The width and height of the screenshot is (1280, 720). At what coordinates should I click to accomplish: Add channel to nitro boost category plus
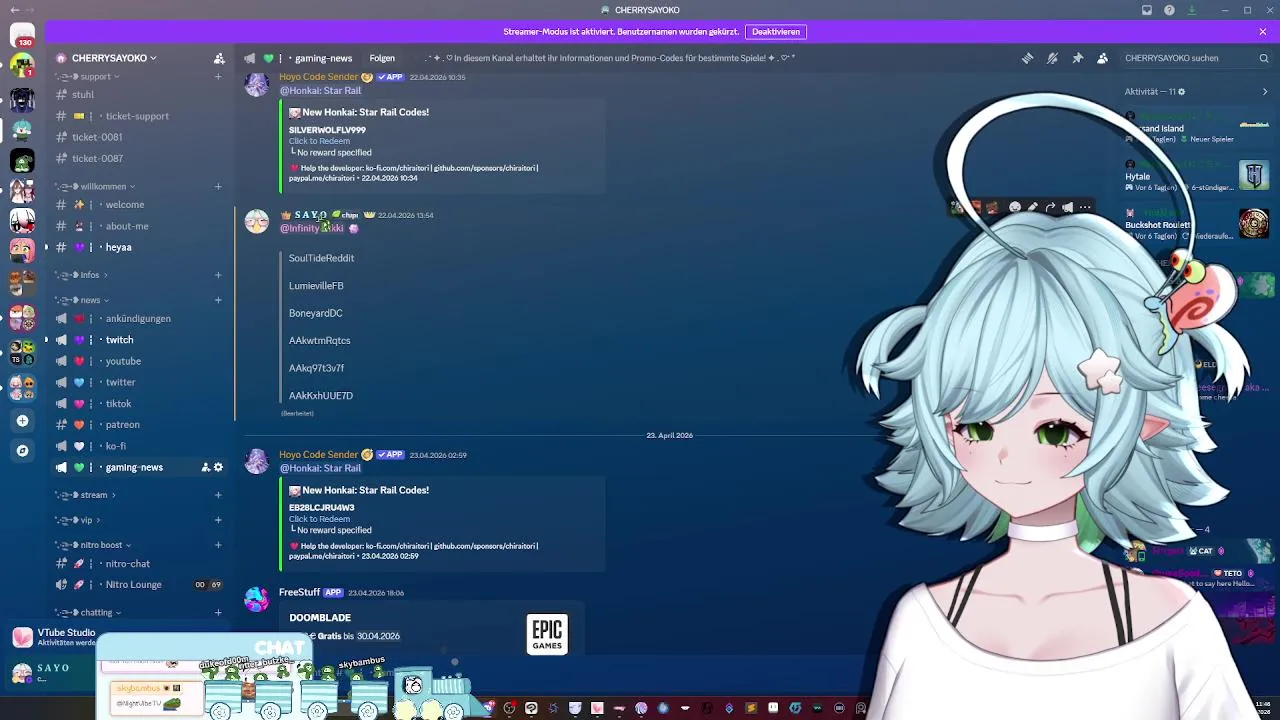218,545
